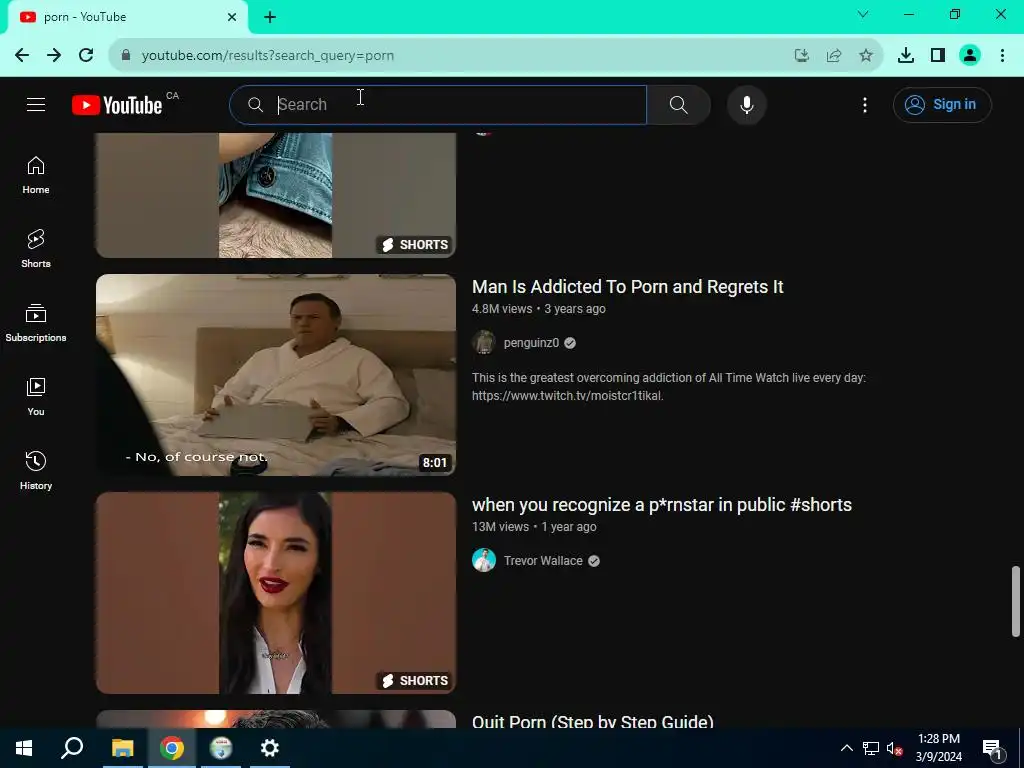1024x768 pixels.
Task: Open File Explorer from the taskbar
Action: coord(122,748)
